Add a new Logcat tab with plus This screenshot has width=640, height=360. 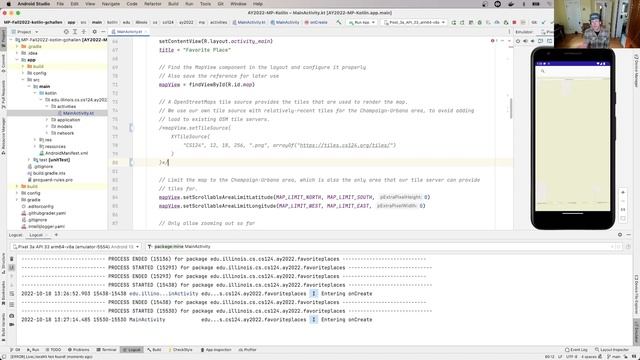[56, 235]
